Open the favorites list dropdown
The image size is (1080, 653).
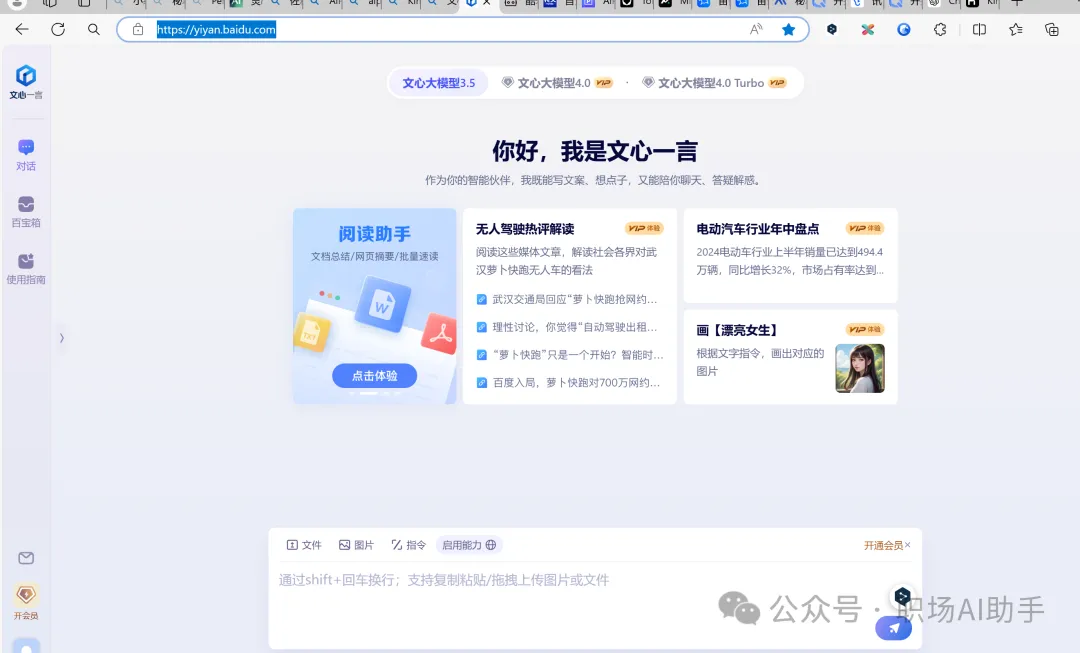tap(1015, 29)
